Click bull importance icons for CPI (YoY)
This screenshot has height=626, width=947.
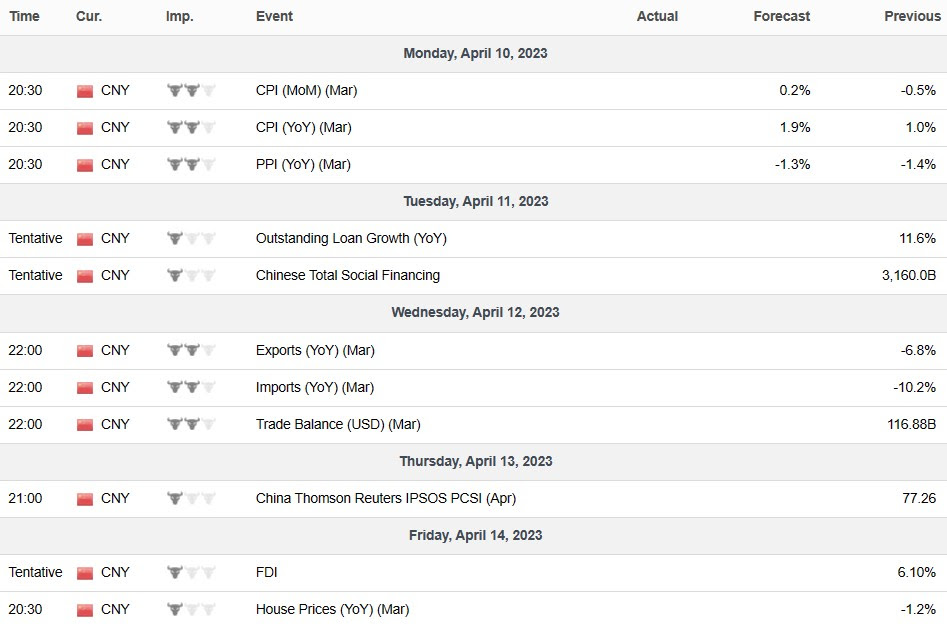[191, 128]
